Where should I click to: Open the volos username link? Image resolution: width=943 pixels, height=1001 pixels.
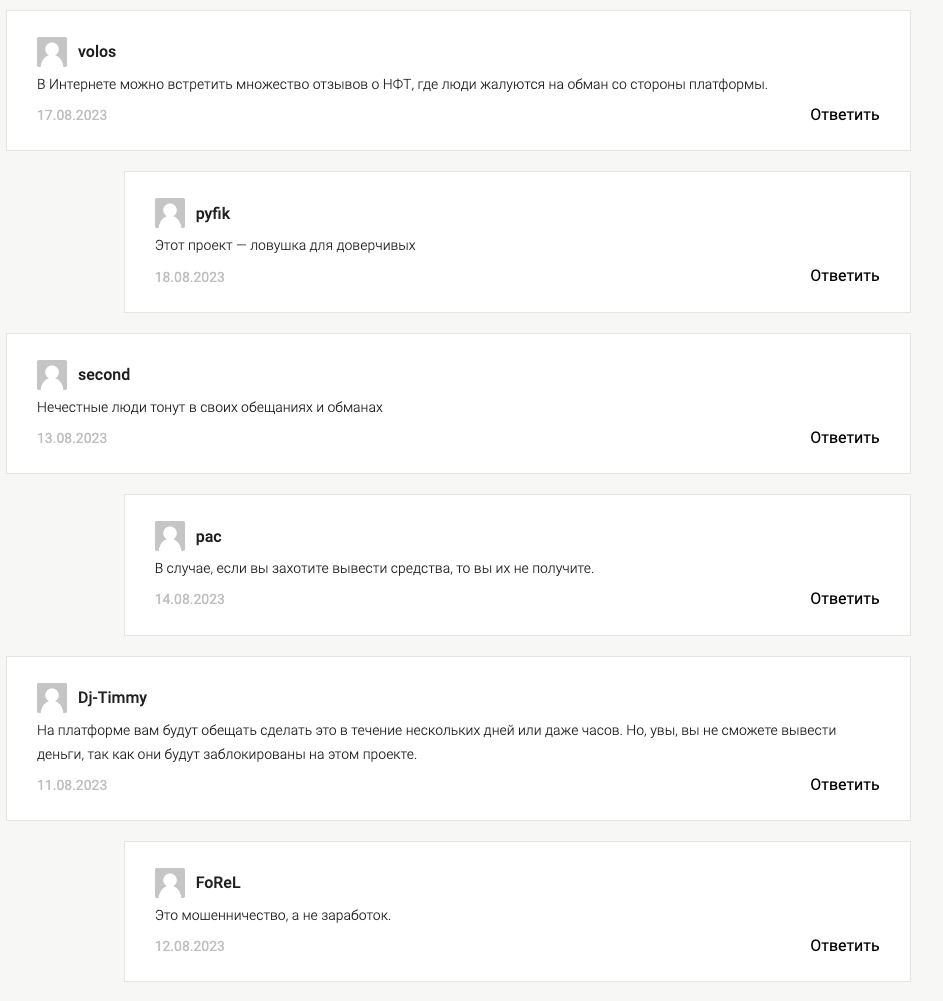(97, 52)
